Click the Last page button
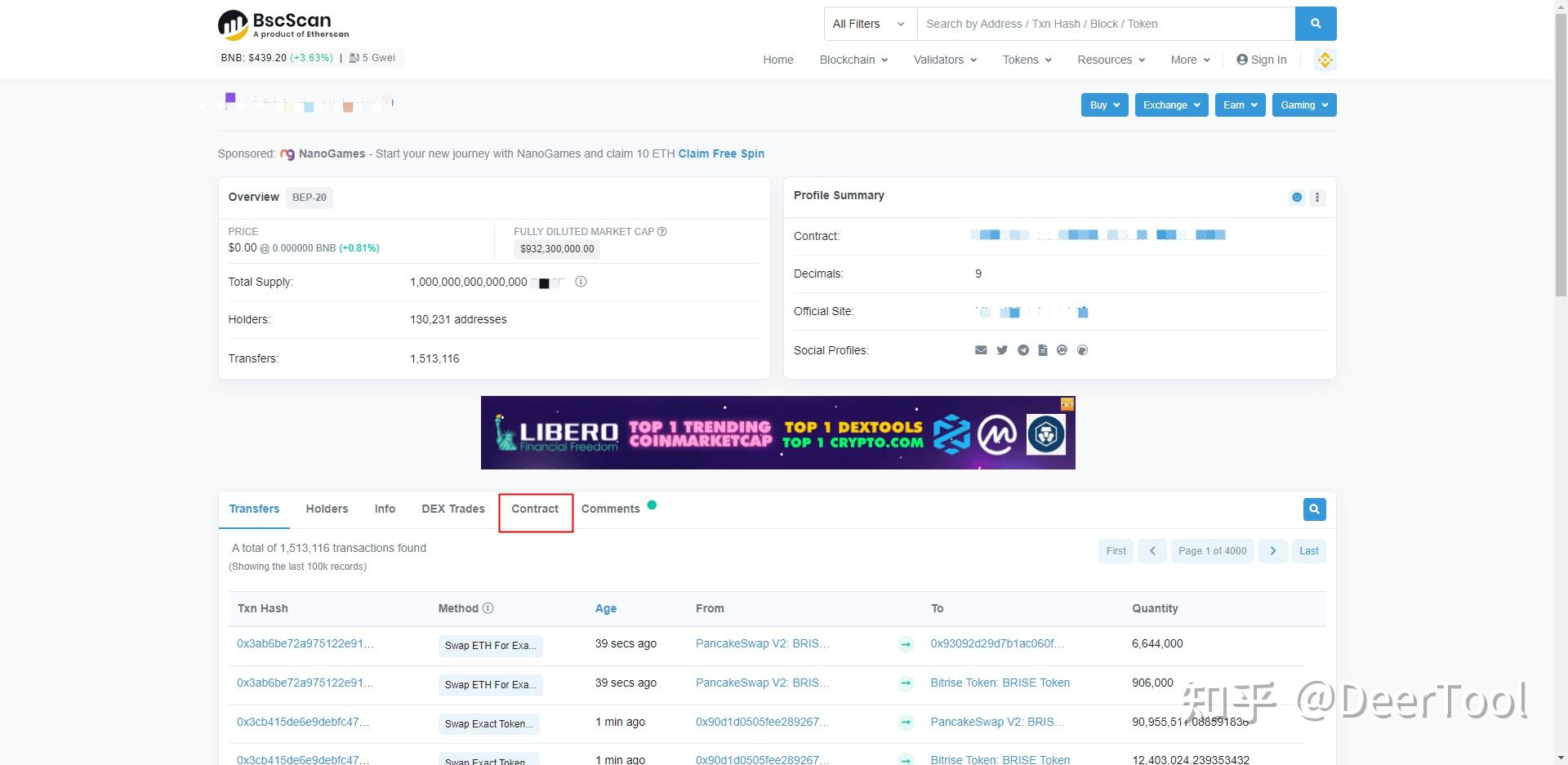 click(x=1309, y=551)
